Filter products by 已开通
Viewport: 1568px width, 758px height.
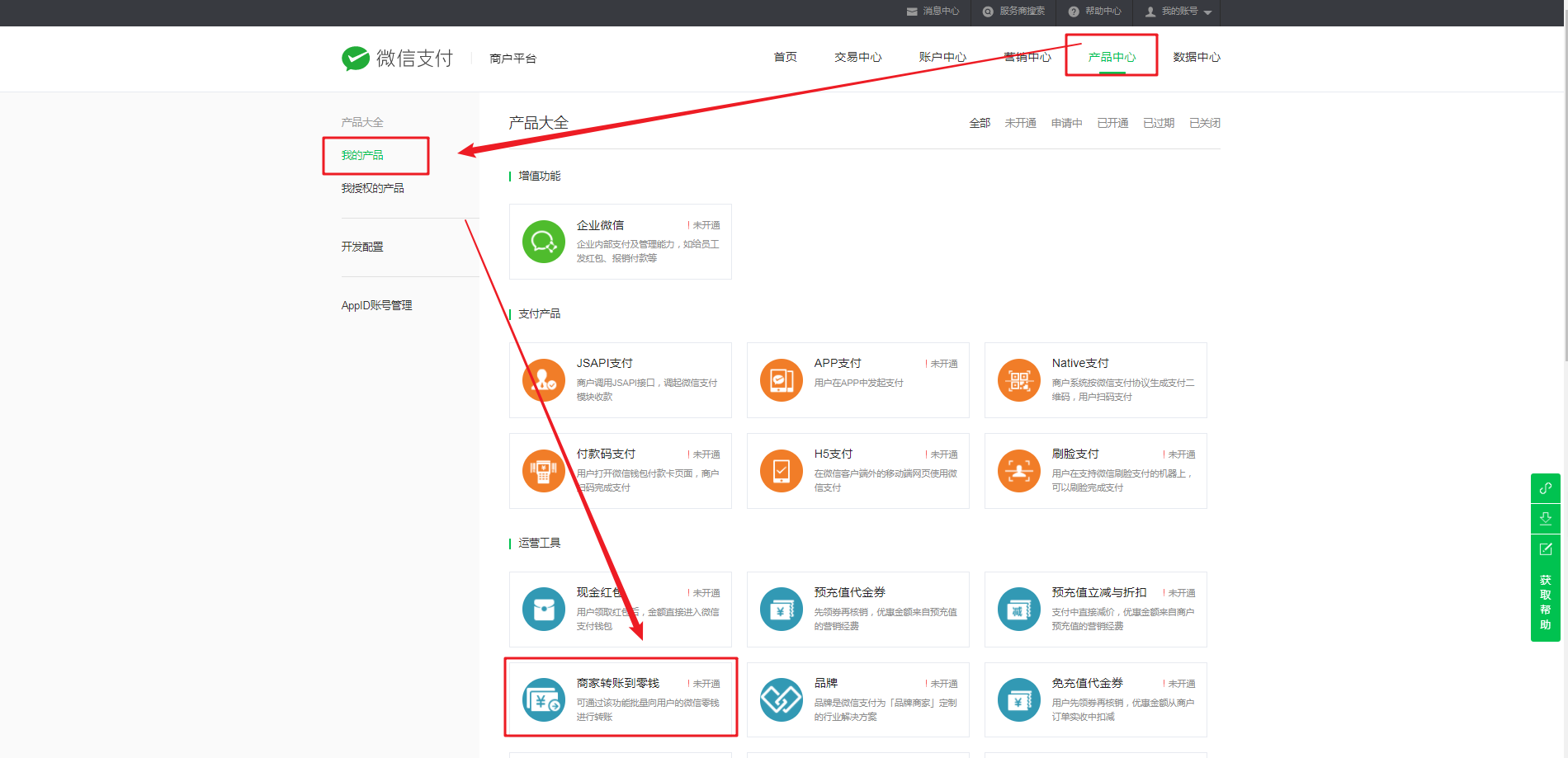[x=1112, y=123]
